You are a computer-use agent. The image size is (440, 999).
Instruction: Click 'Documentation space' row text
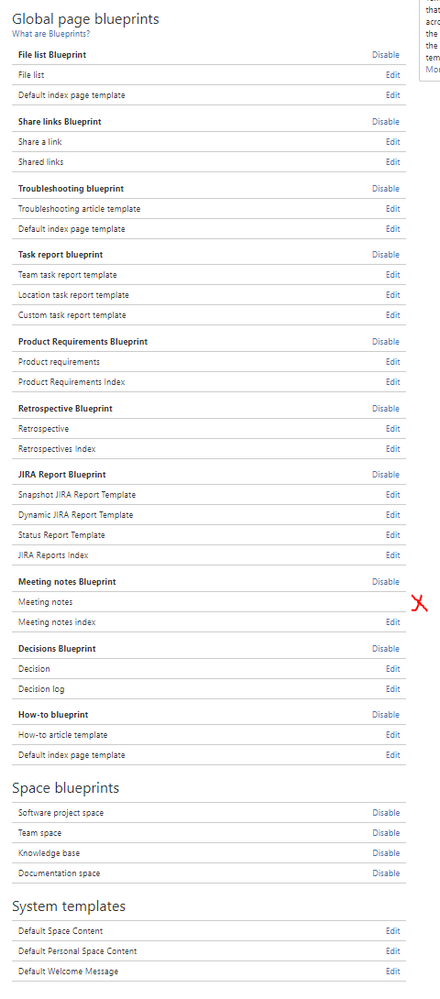click(x=59, y=873)
